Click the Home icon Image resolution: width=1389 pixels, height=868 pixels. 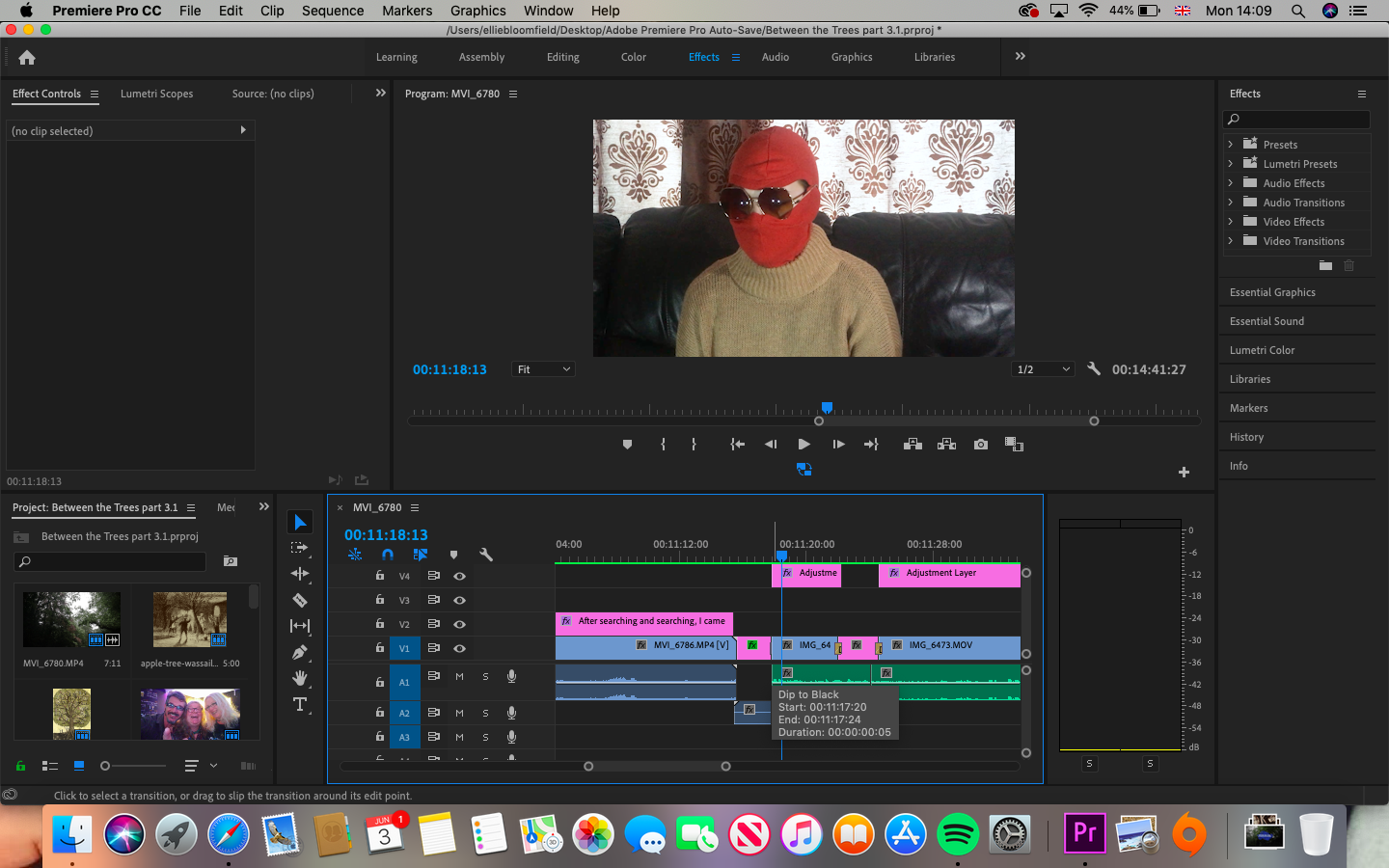(27, 58)
